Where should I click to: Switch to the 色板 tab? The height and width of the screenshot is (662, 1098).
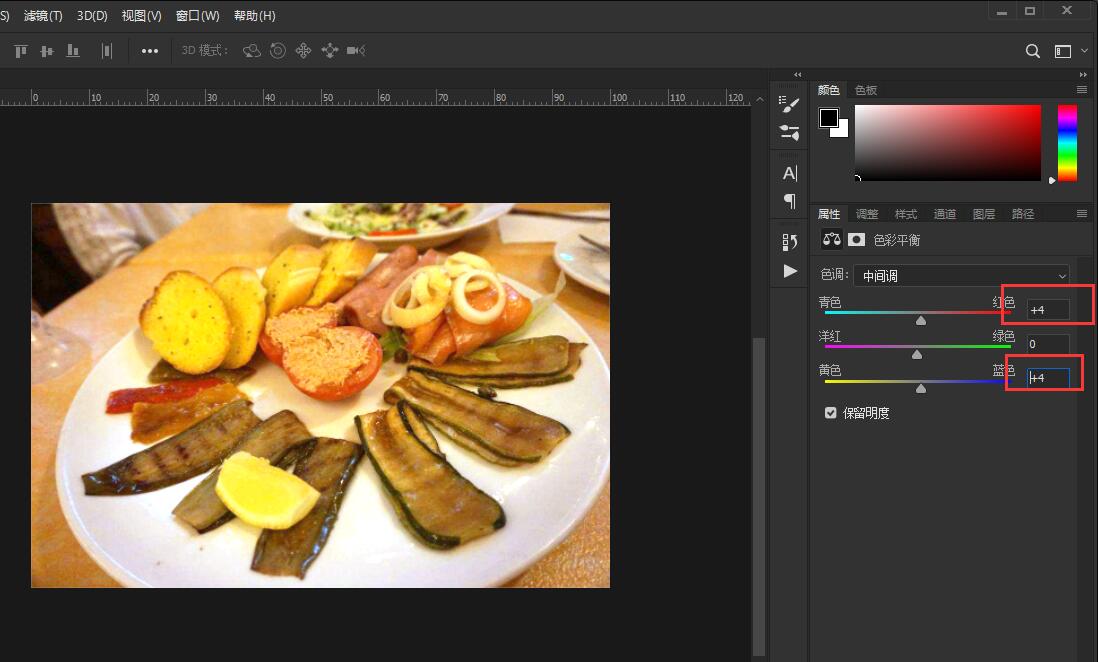click(x=866, y=90)
